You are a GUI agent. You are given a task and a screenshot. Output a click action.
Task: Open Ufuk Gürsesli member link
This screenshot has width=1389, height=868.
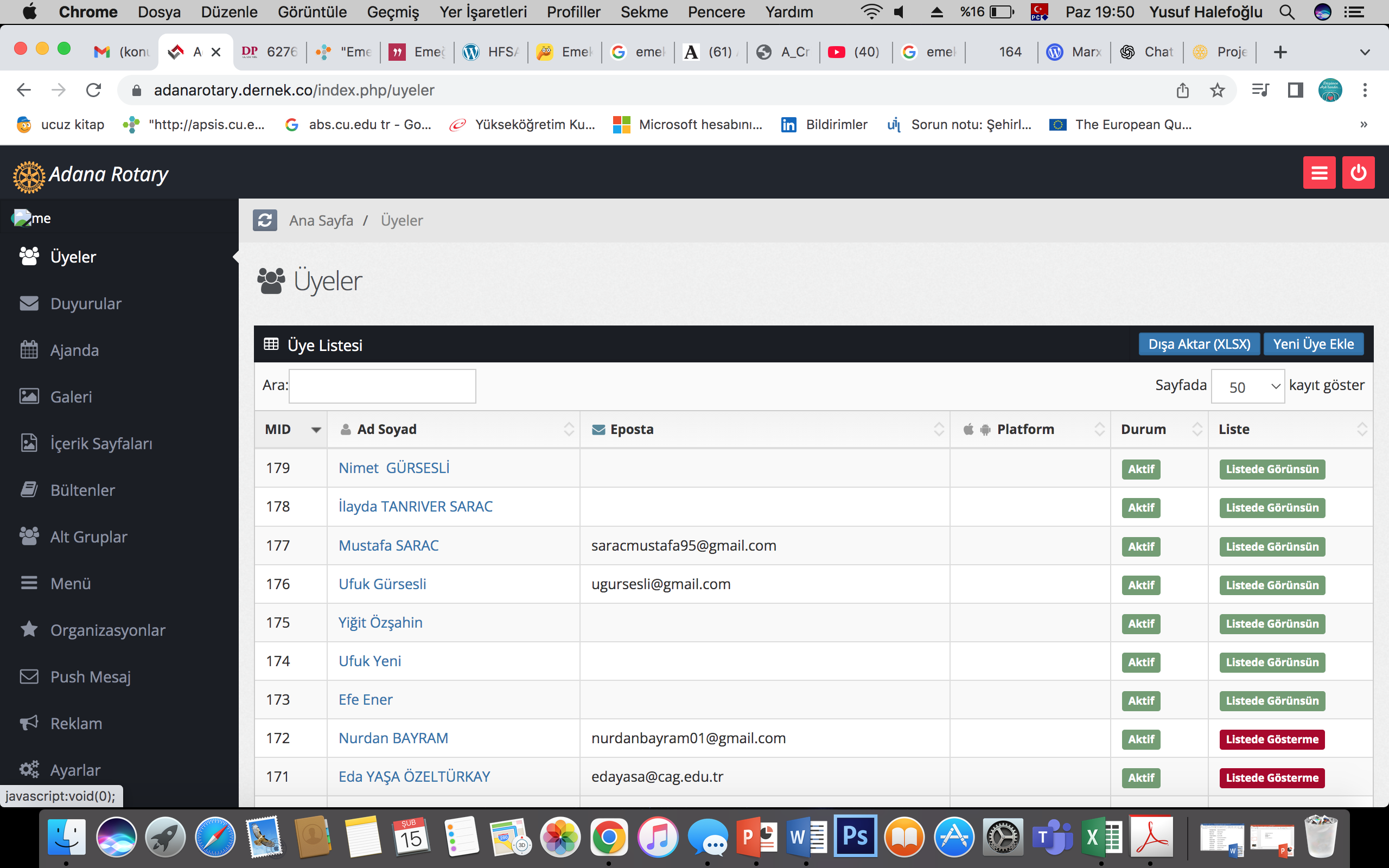pos(383,584)
